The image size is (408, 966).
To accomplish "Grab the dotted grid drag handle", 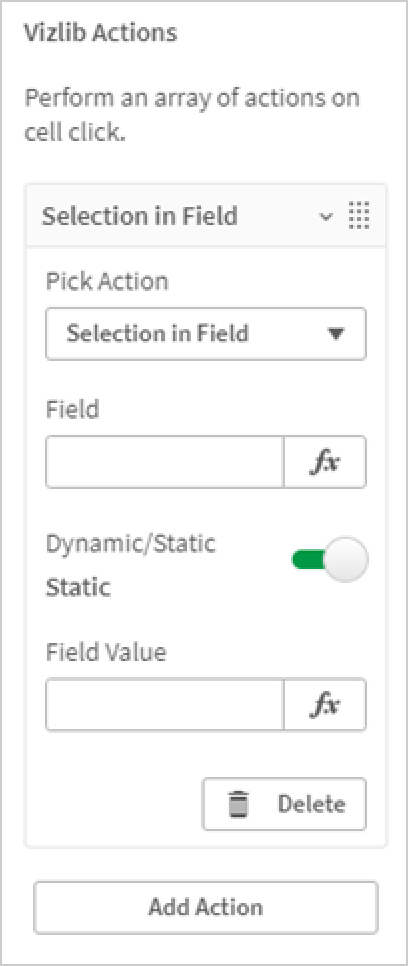I will coord(359,216).
